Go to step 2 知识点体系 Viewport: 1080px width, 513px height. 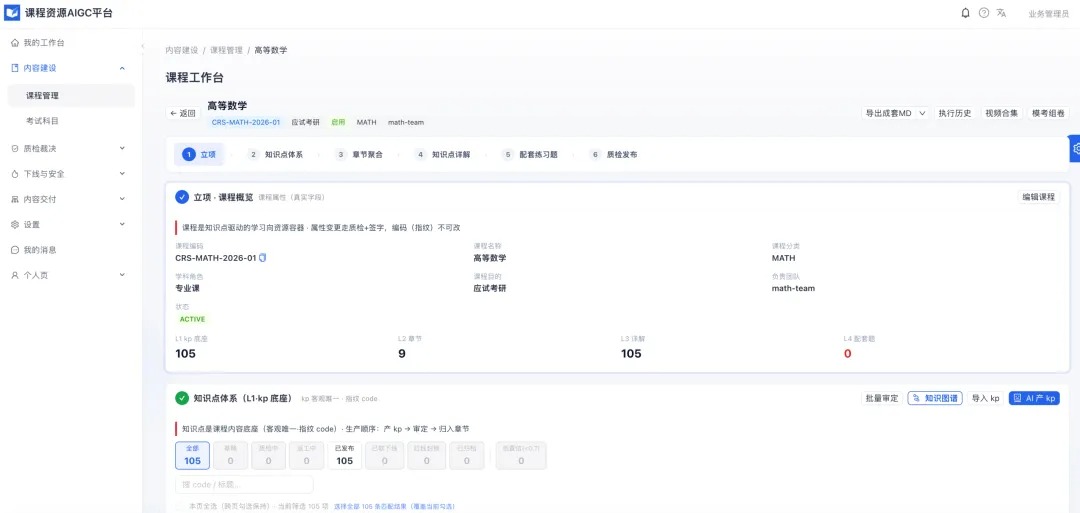[x=276, y=155]
